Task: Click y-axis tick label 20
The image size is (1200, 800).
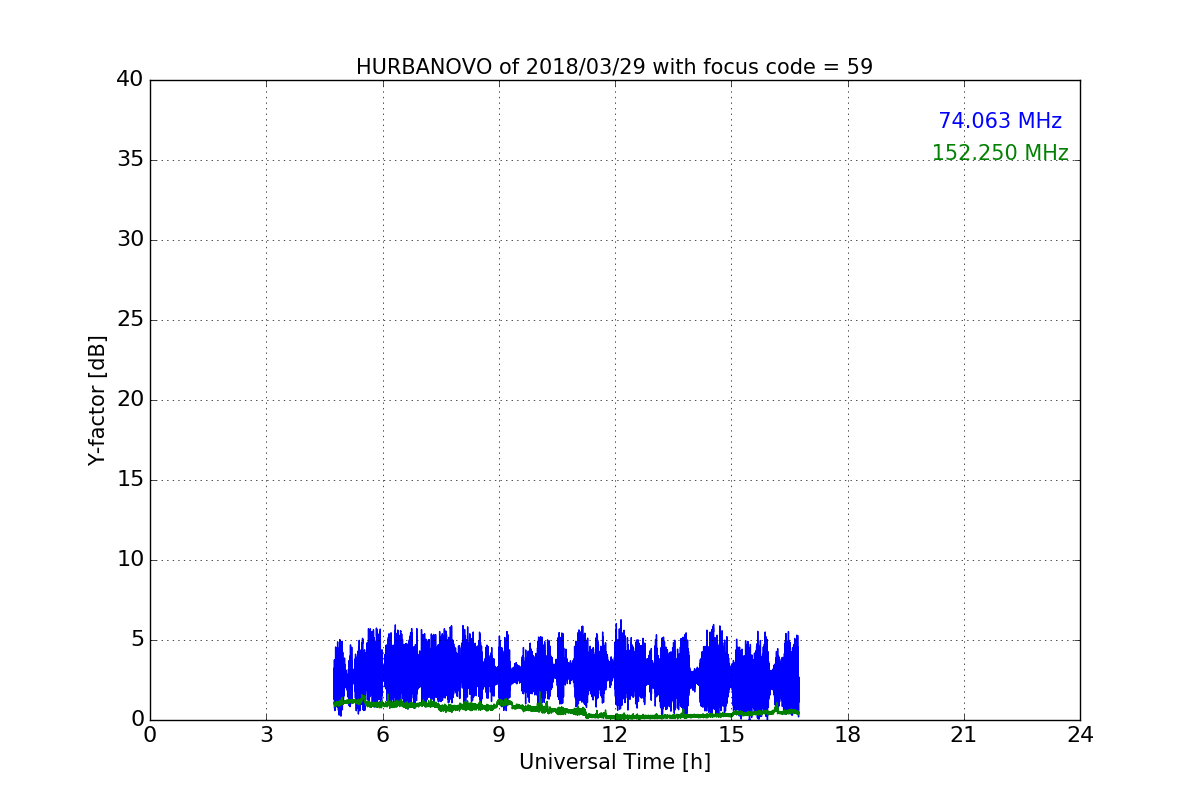Action: (x=130, y=400)
